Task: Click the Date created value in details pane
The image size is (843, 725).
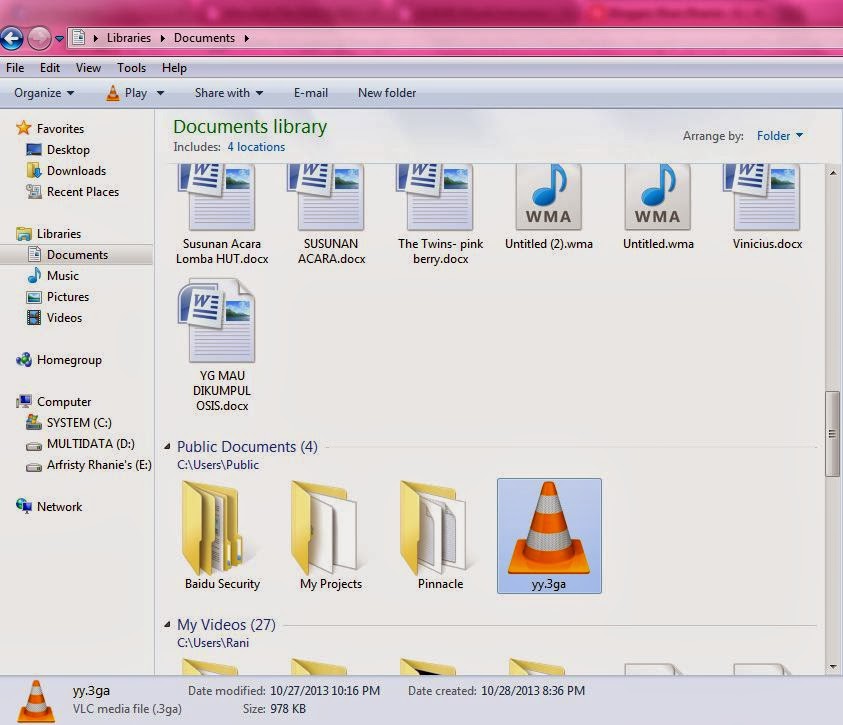Action: click(533, 691)
